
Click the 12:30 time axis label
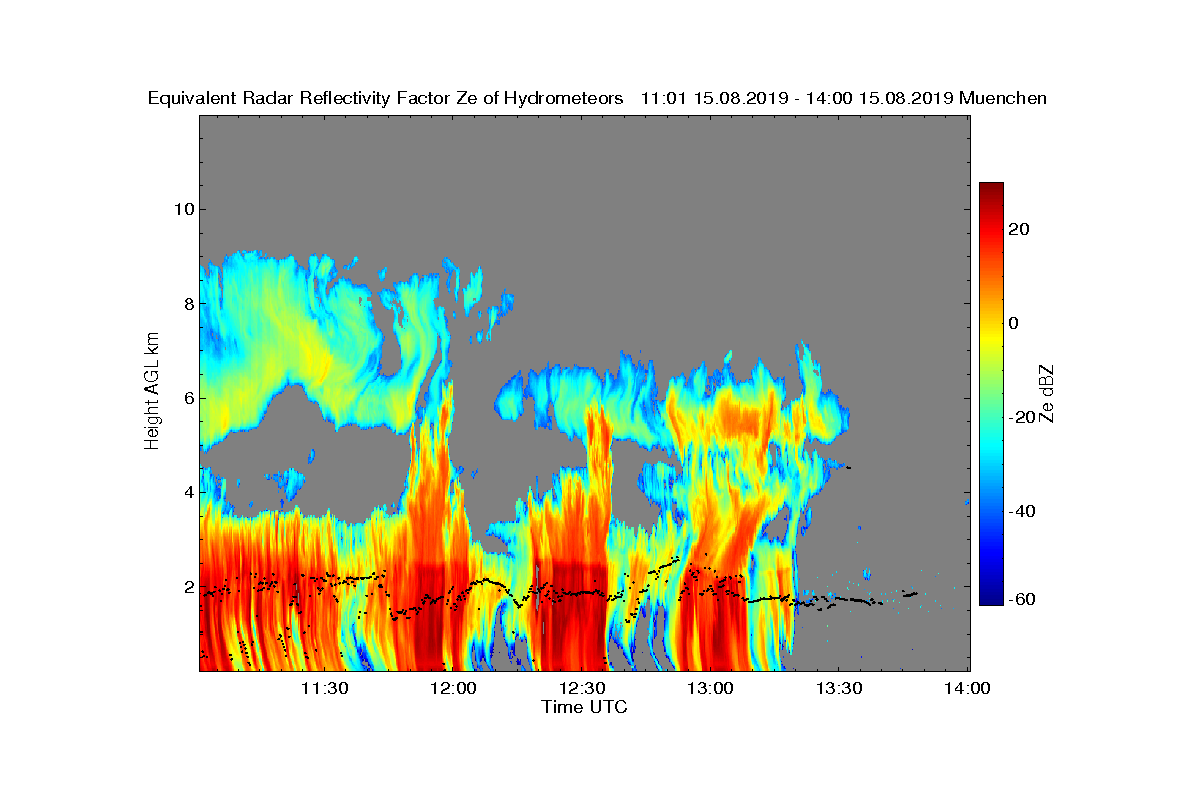click(584, 689)
